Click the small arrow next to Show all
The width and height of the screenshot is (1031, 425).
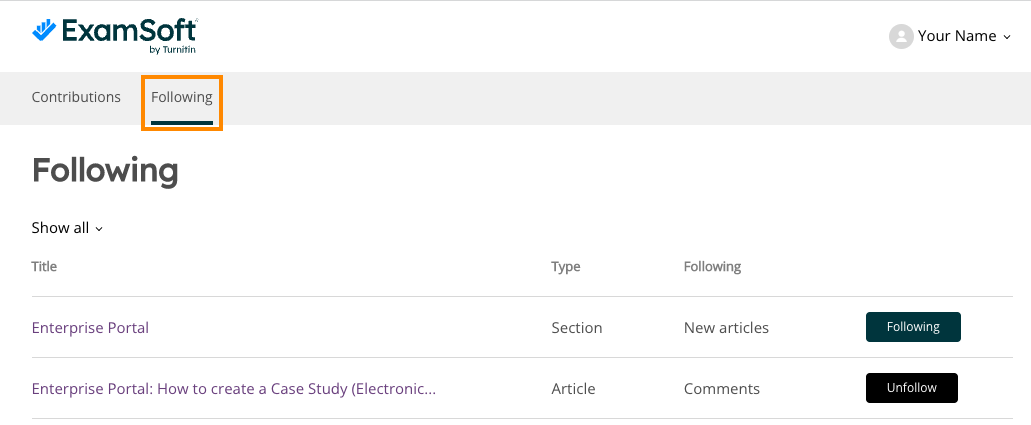click(x=99, y=229)
